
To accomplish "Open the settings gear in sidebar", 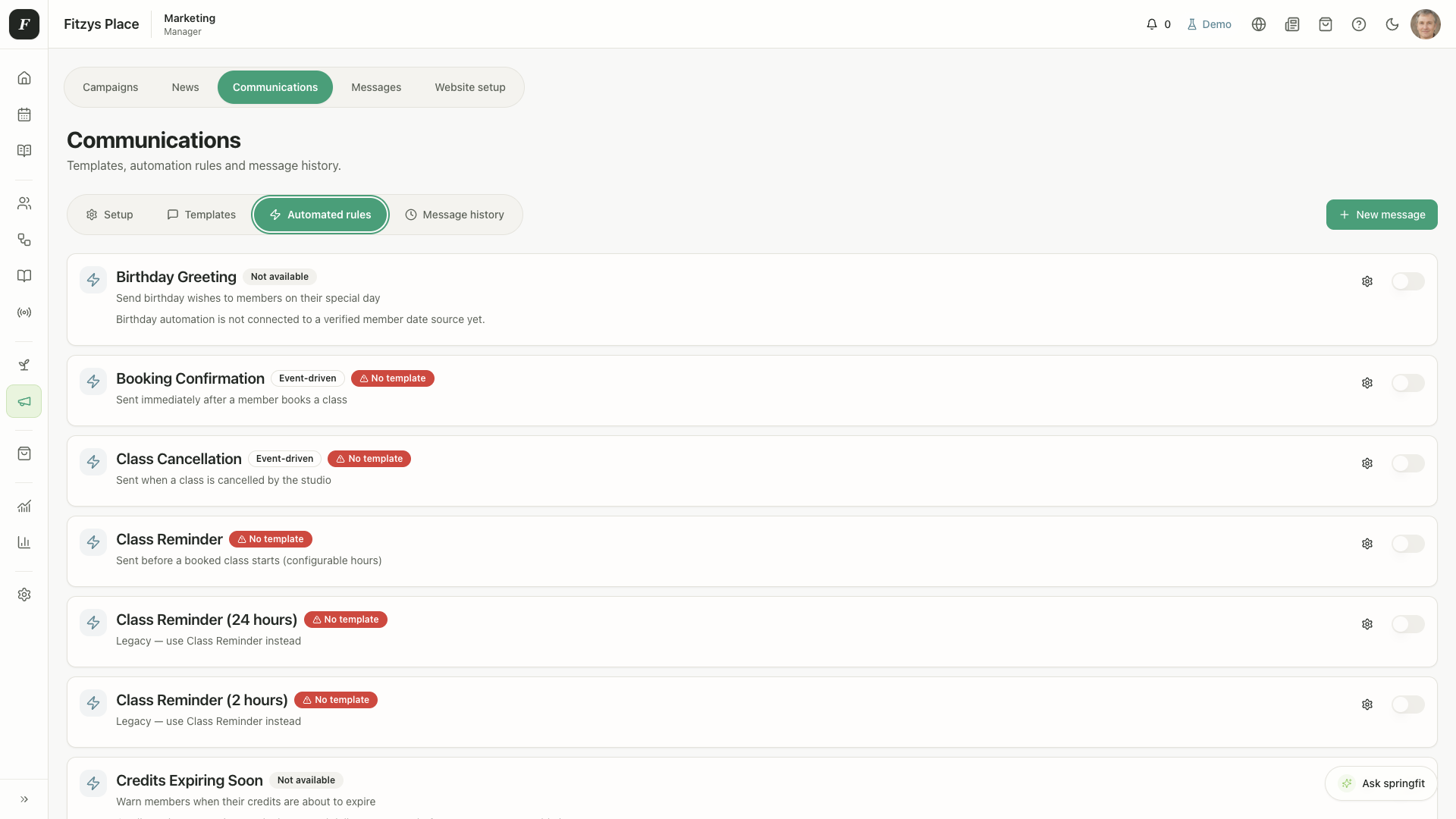I will 24,595.
